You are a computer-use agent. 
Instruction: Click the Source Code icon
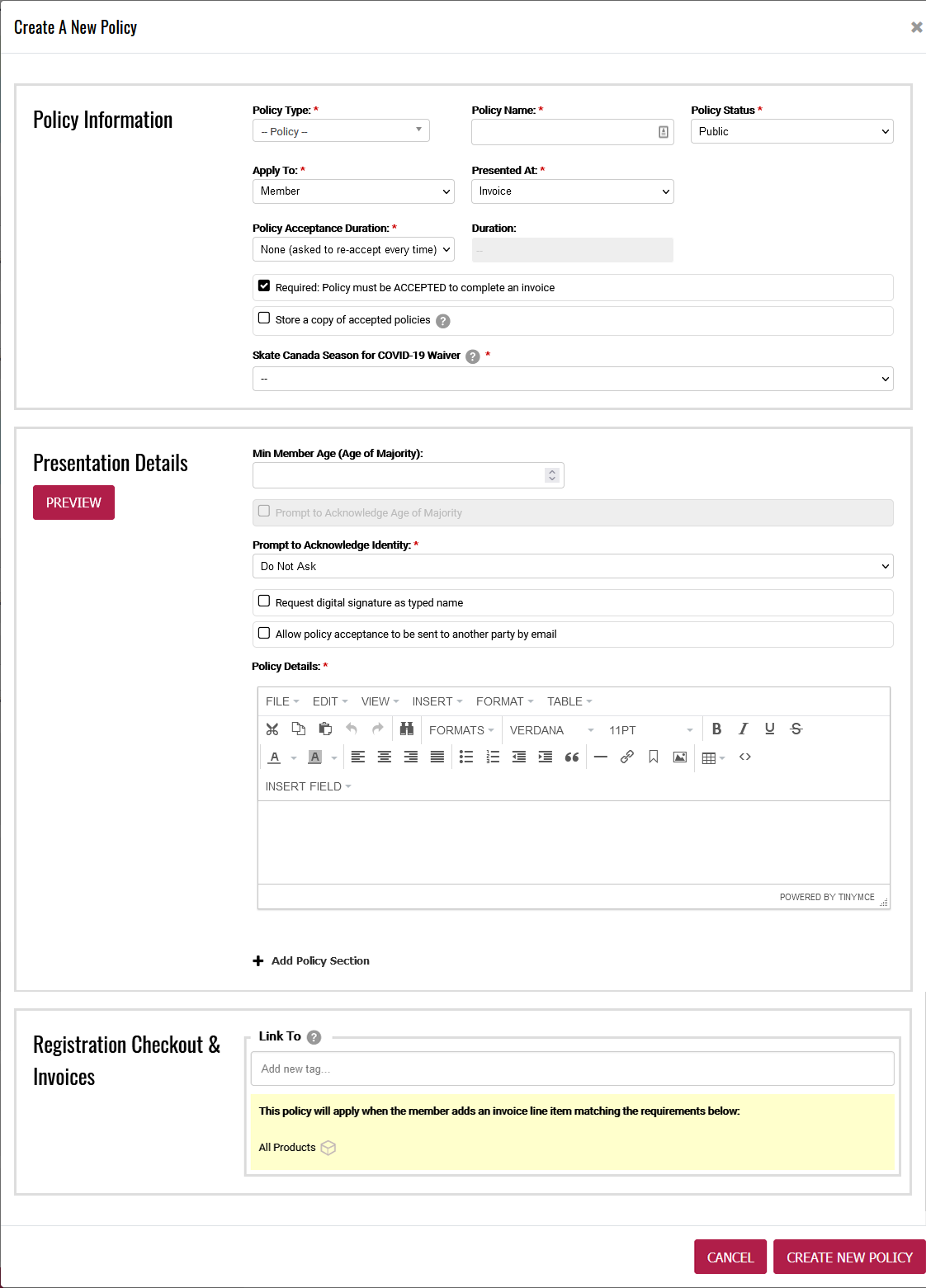(744, 757)
